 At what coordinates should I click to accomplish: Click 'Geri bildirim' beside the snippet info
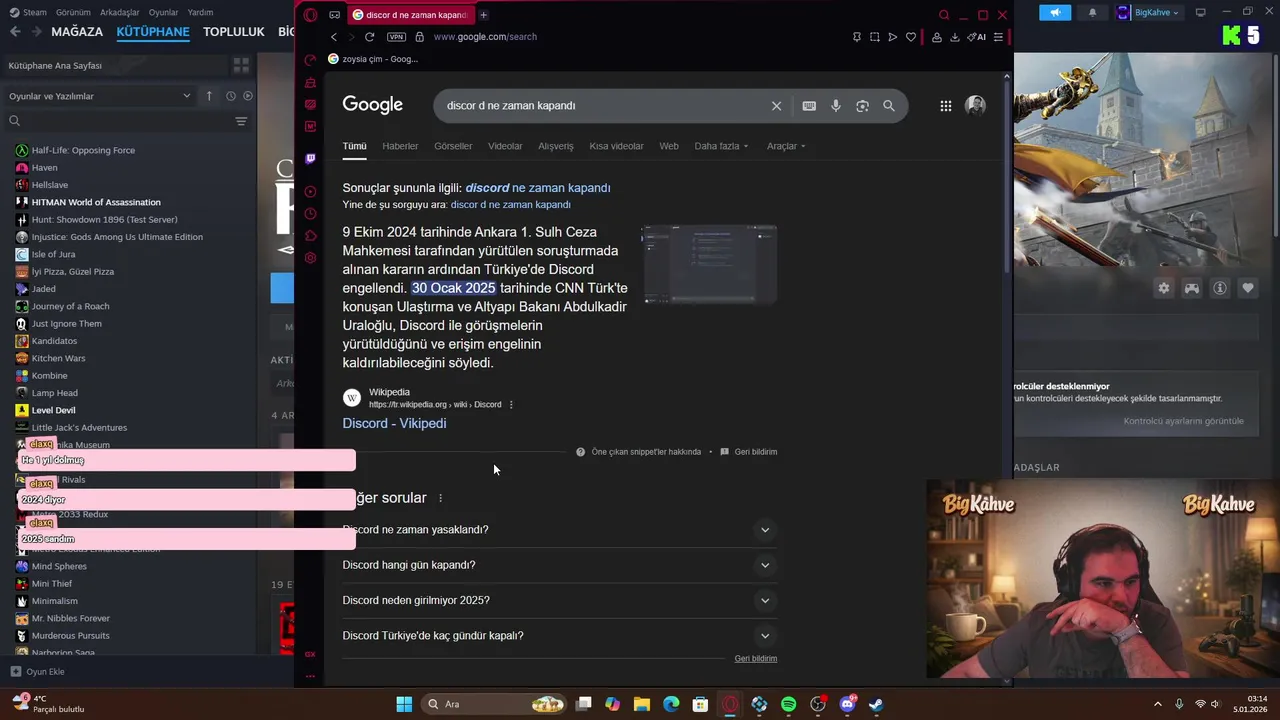point(748,452)
